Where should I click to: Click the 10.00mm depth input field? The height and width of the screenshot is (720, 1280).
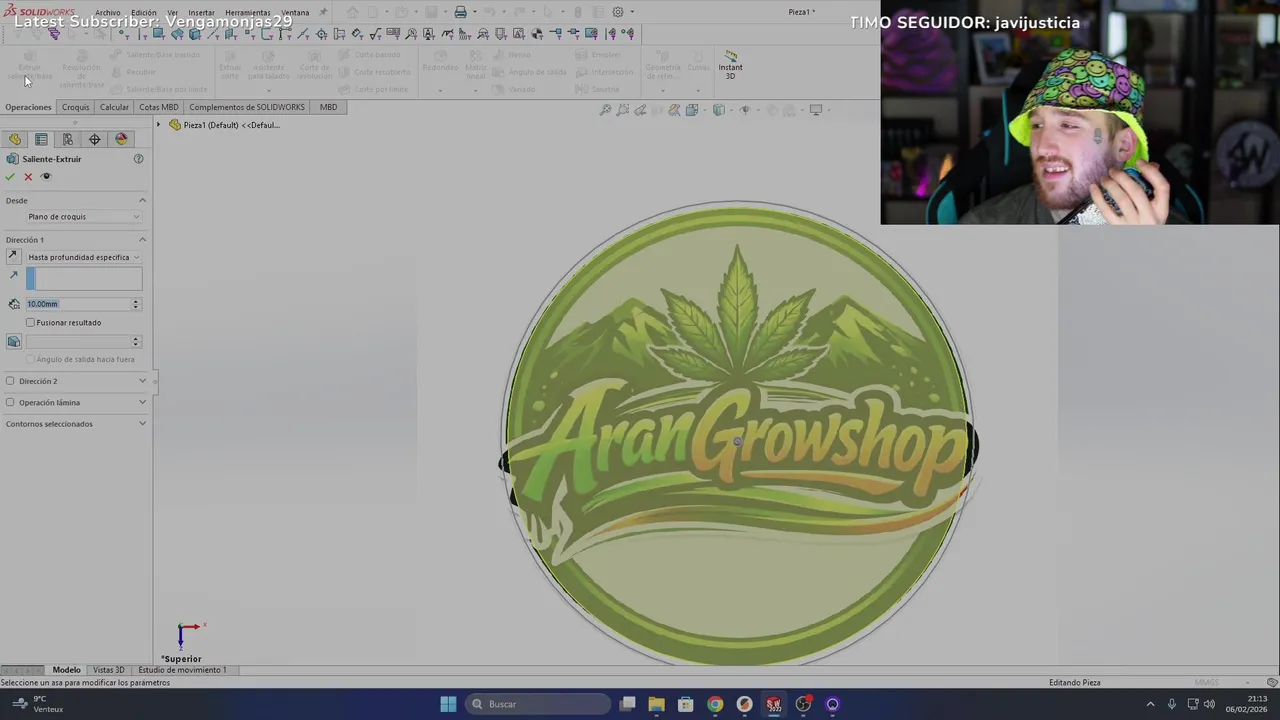[78, 304]
